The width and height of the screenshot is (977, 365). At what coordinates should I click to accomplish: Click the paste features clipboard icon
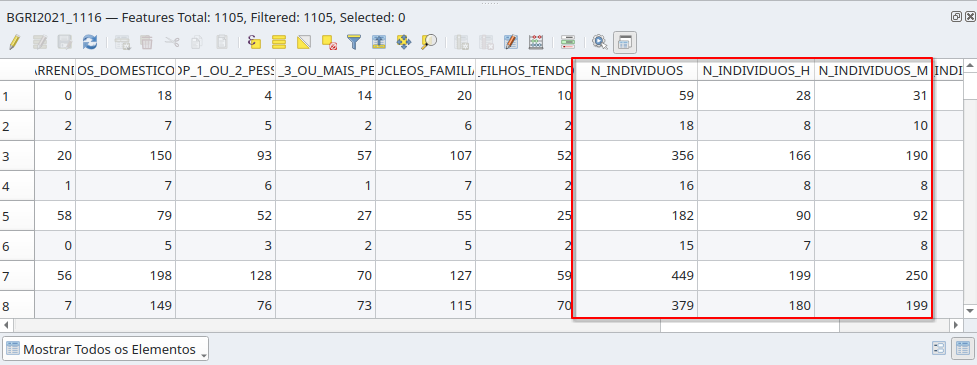(222, 42)
